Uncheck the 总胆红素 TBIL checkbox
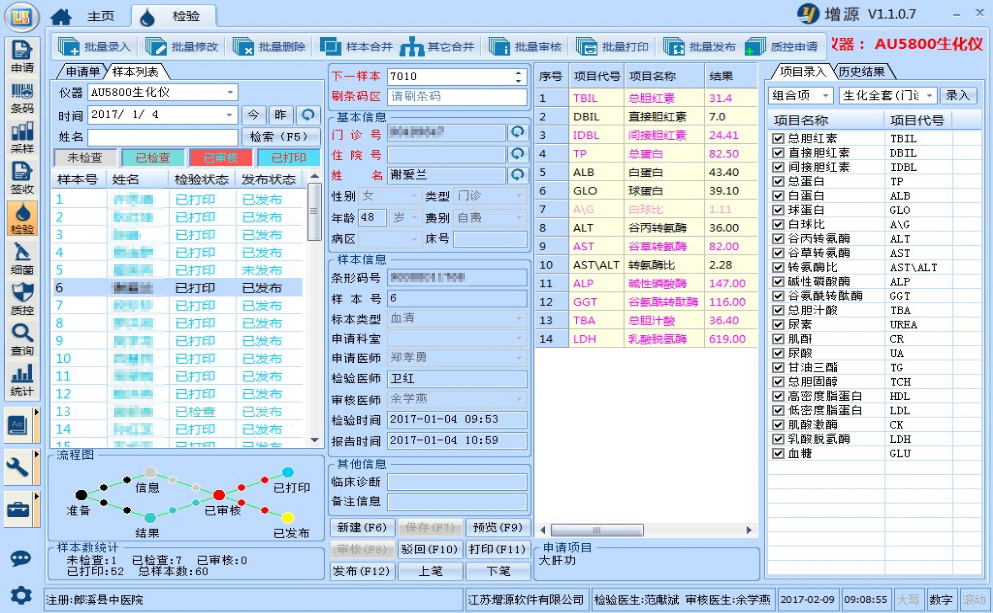The image size is (993, 613). click(778, 139)
